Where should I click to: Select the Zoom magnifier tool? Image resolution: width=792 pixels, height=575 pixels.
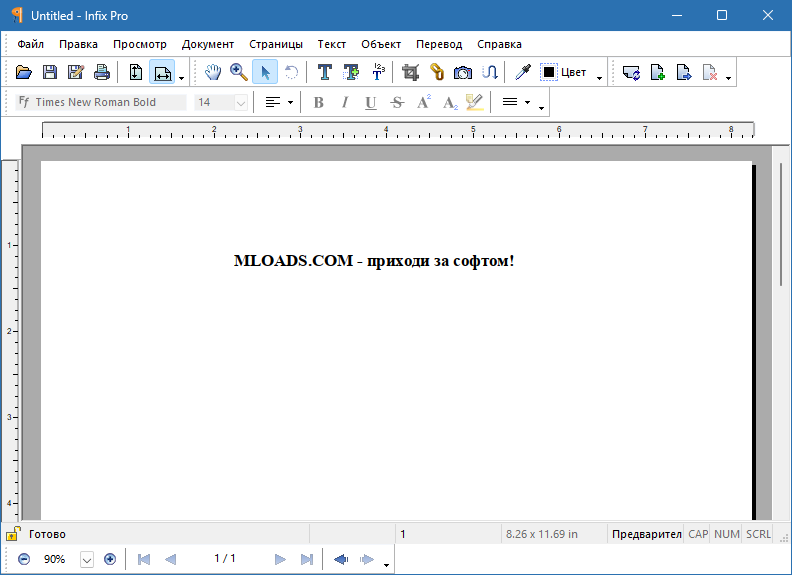click(238, 72)
